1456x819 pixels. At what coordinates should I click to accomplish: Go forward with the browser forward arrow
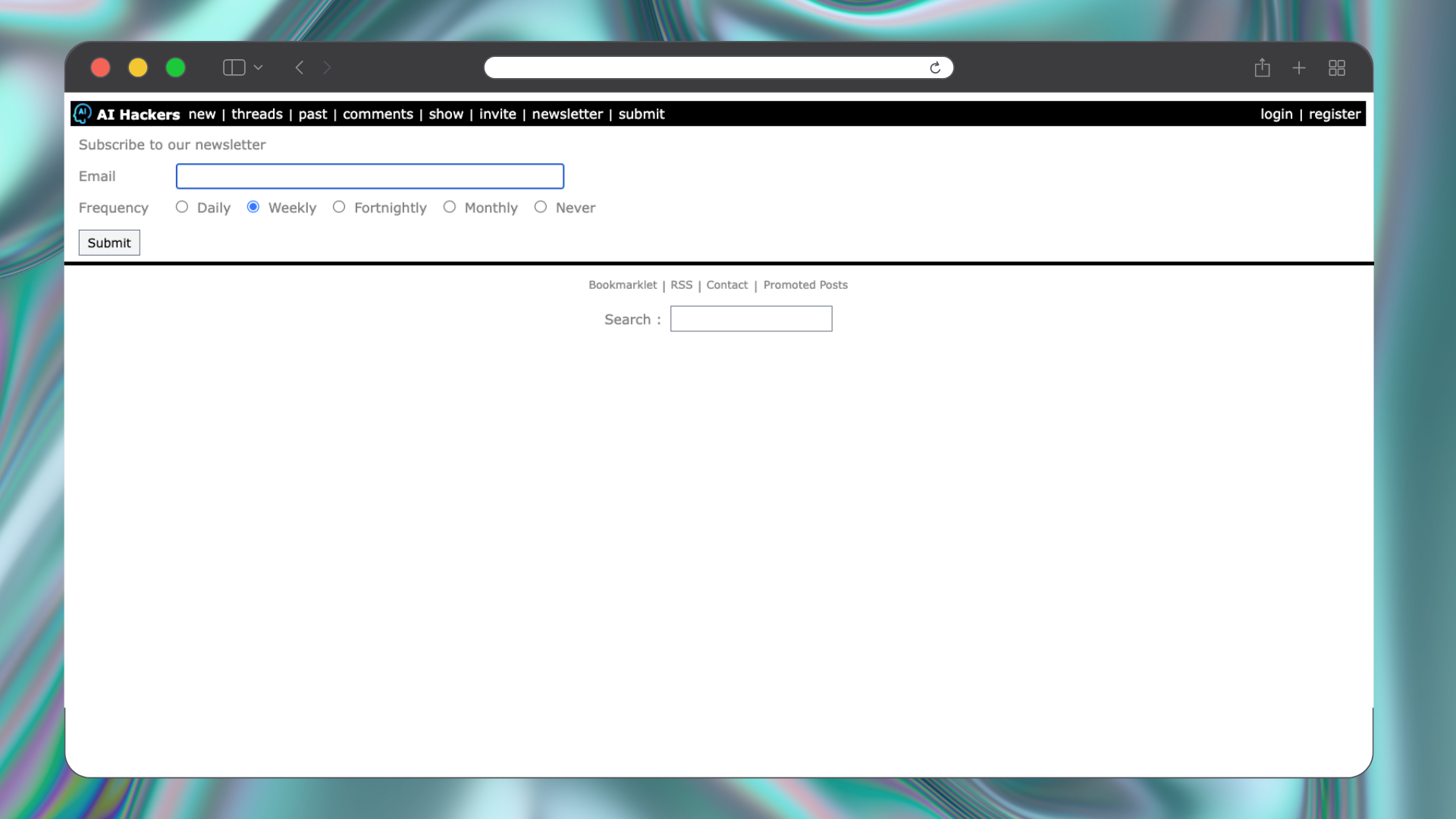[327, 67]
